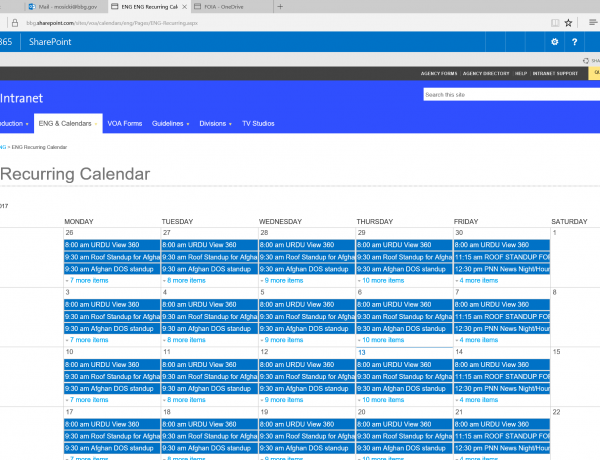The image size is (600, 460).
Task: Open the browser hub menu icon
Action: click(x=593, y=23)
